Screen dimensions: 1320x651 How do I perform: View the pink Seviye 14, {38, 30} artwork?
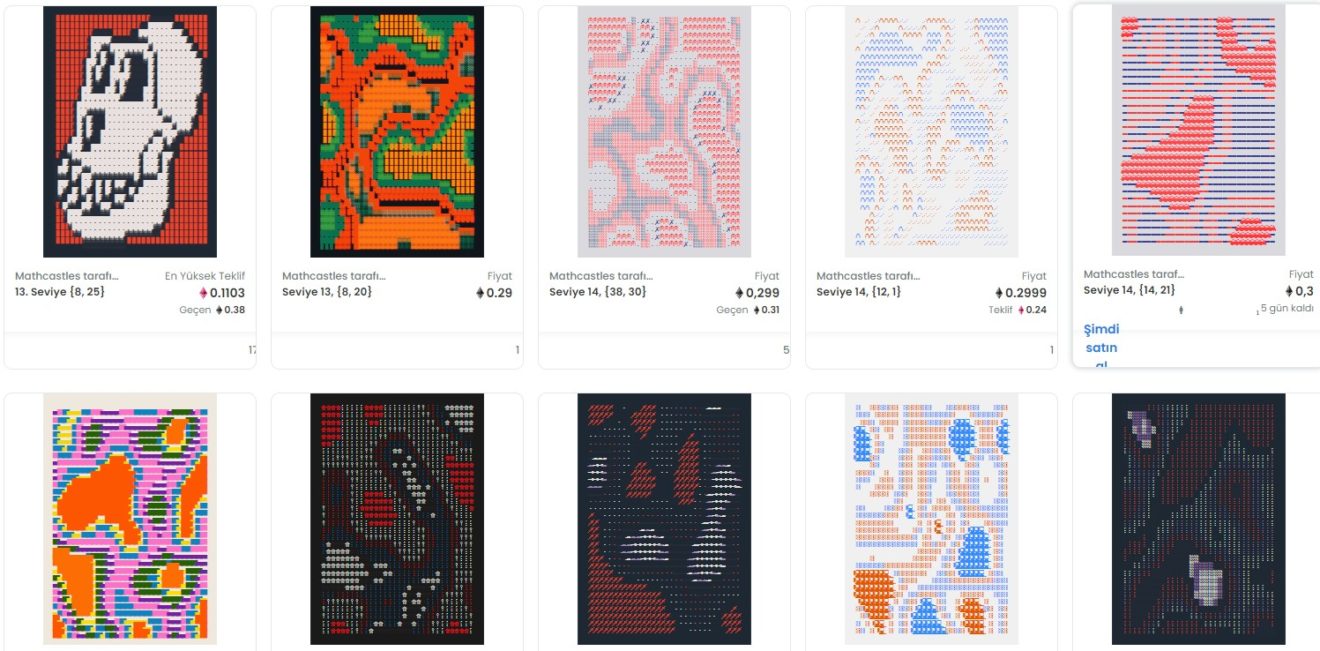[664, 132]
